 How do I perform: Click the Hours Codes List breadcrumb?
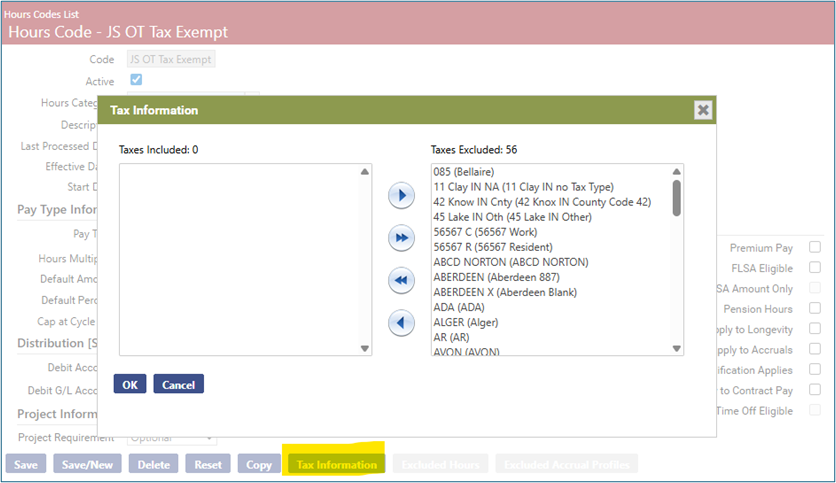(40, 14)
